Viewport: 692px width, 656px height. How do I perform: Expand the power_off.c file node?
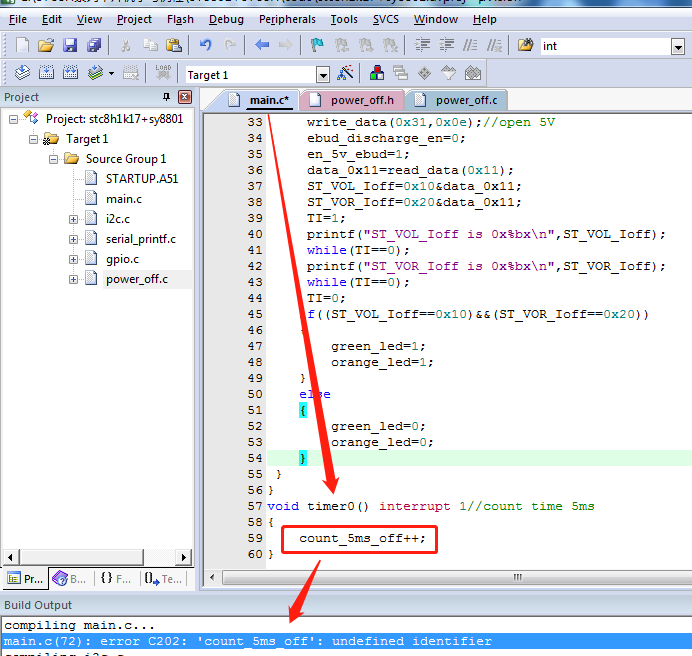click(73, 279)
